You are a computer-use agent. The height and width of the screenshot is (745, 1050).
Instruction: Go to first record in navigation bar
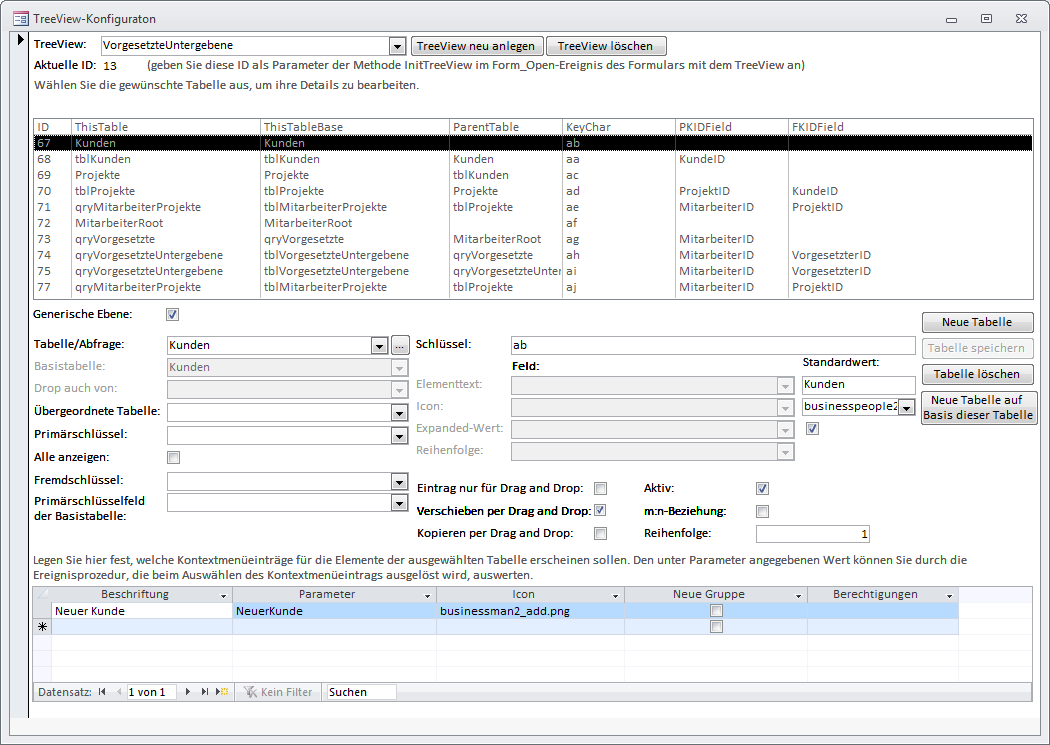pos(102,692)
